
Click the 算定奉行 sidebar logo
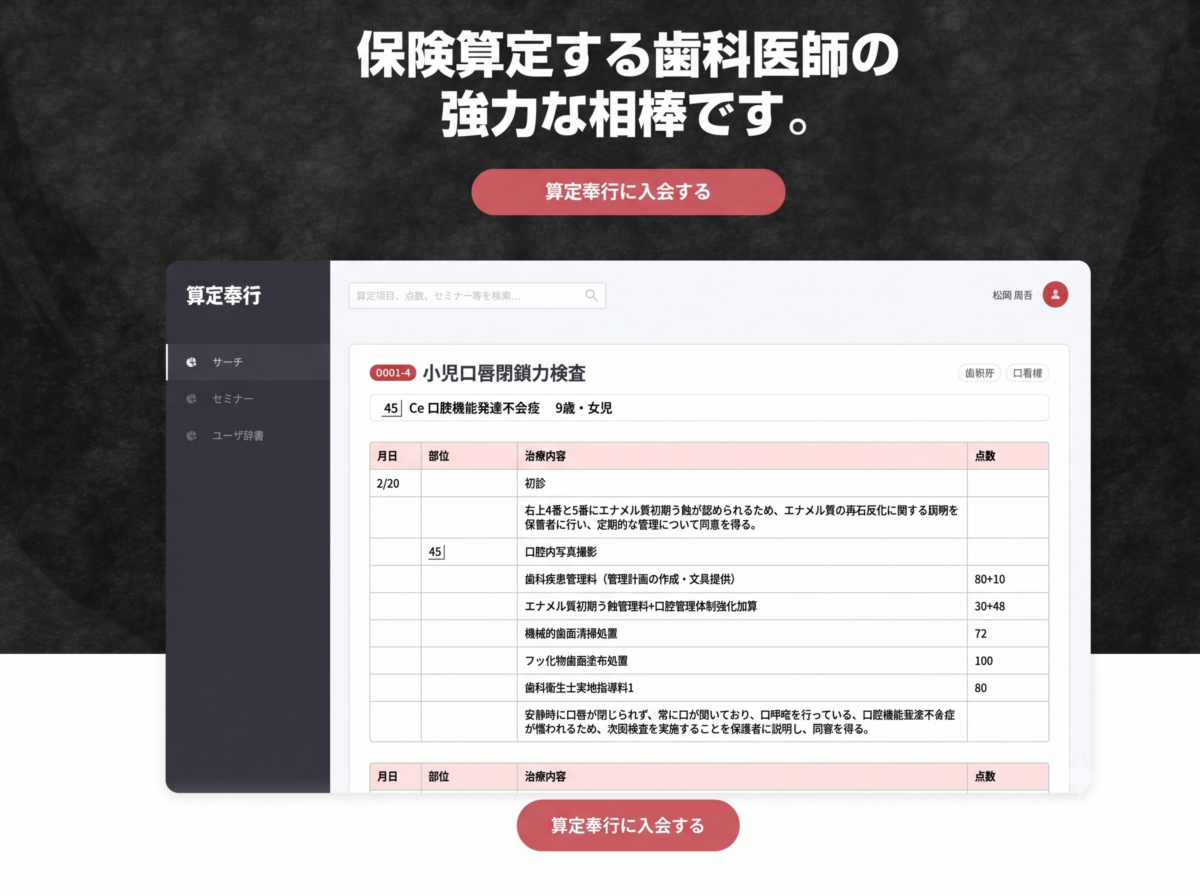pyautogui.click(x=223, y=296)
